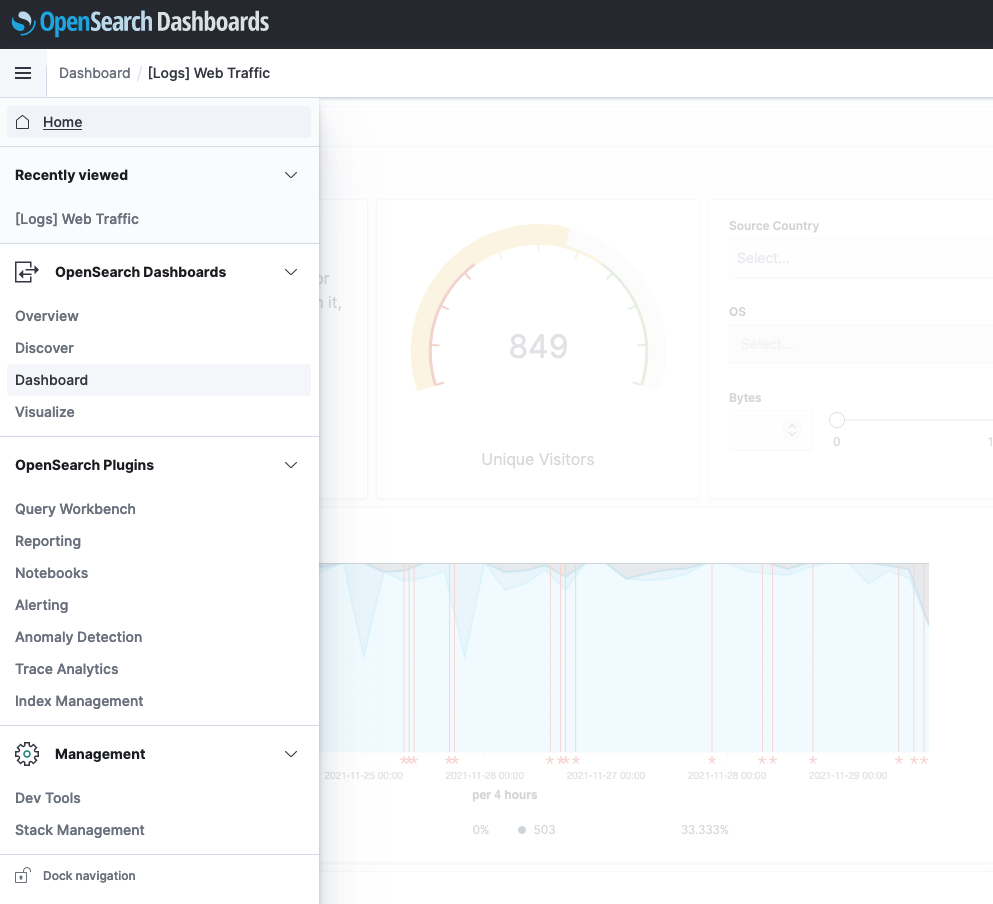Viewport: 993px width, 904px height.
Task: Collapse the Recently viewed section
Action: [x=291, y=175]
